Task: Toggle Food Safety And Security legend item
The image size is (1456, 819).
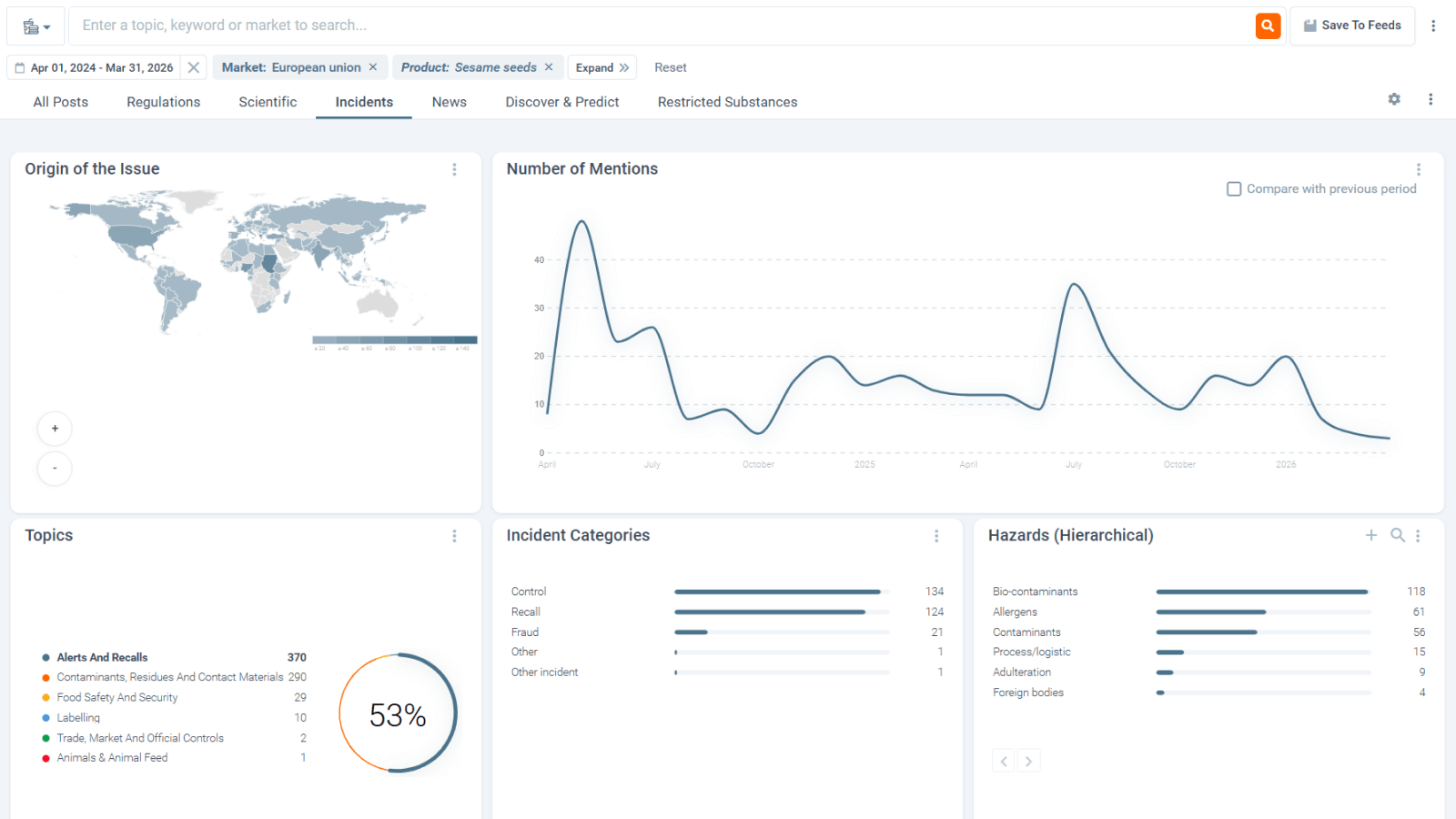Action: (116, 697)
